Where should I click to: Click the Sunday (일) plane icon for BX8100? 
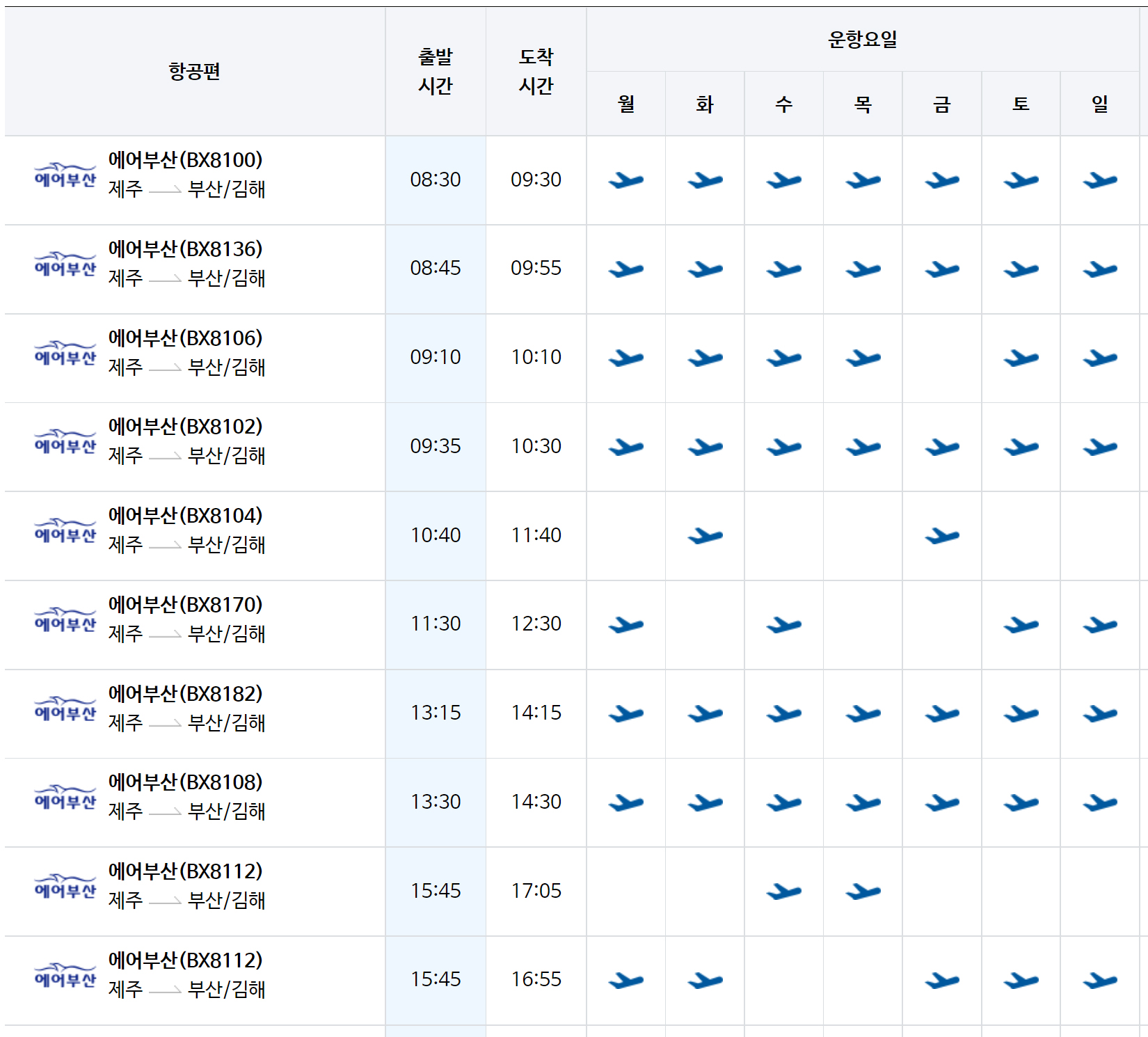coord(1100,180)
